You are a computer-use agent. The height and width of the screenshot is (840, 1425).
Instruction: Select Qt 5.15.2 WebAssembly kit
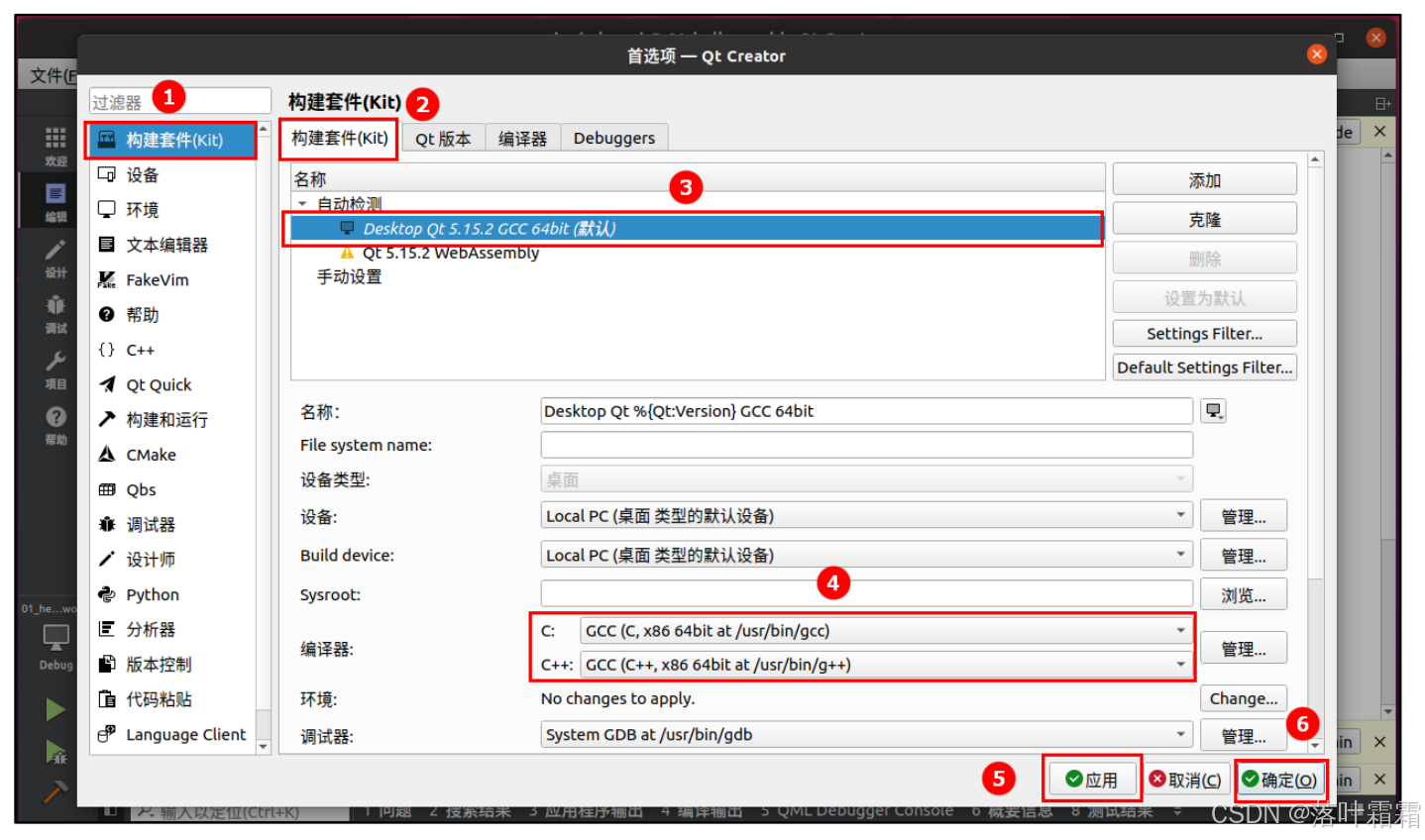point(450,254)
